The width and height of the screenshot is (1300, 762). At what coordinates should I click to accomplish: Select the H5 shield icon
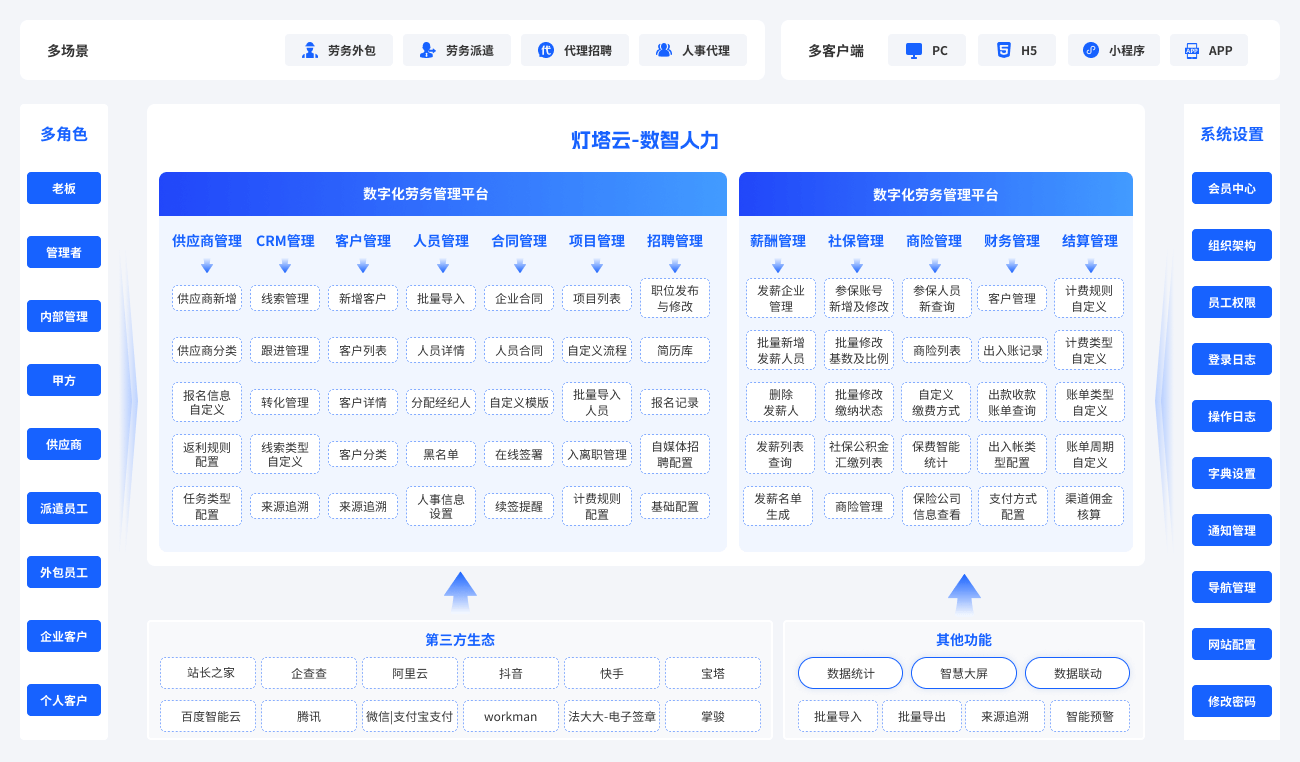click(x=1002, y=49)
